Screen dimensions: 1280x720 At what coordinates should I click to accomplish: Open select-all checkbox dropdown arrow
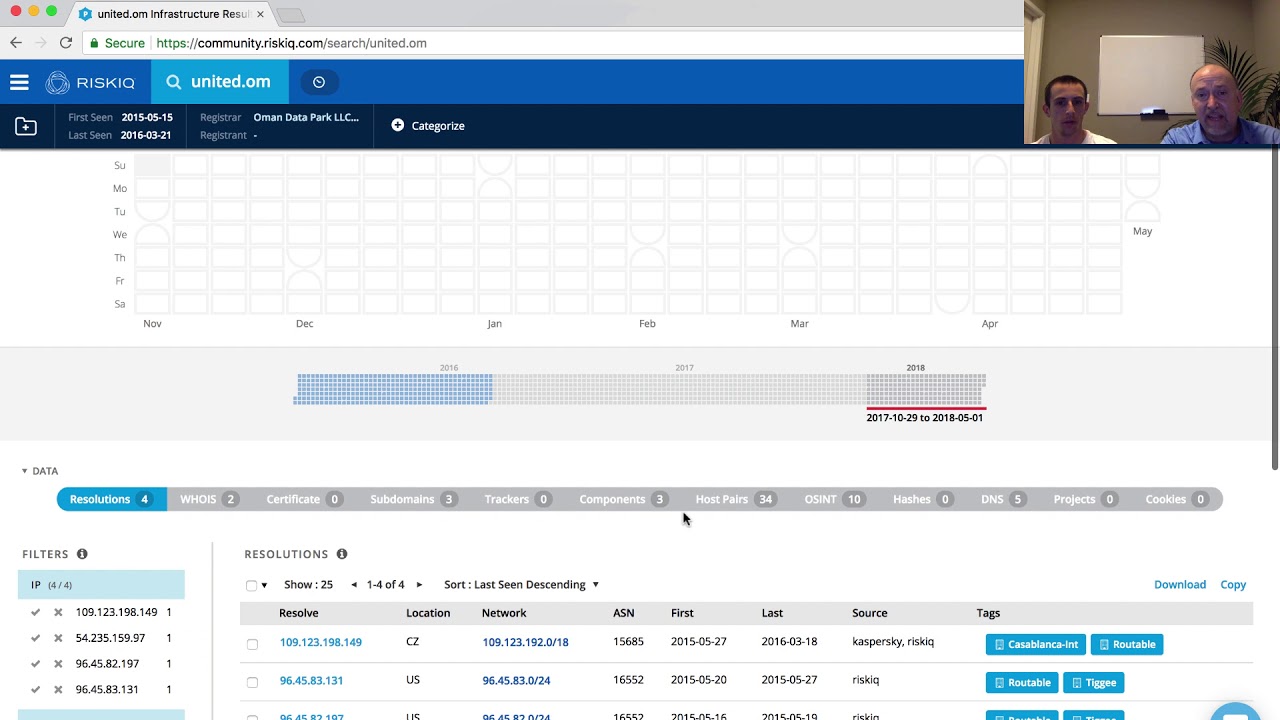point(264,586)
